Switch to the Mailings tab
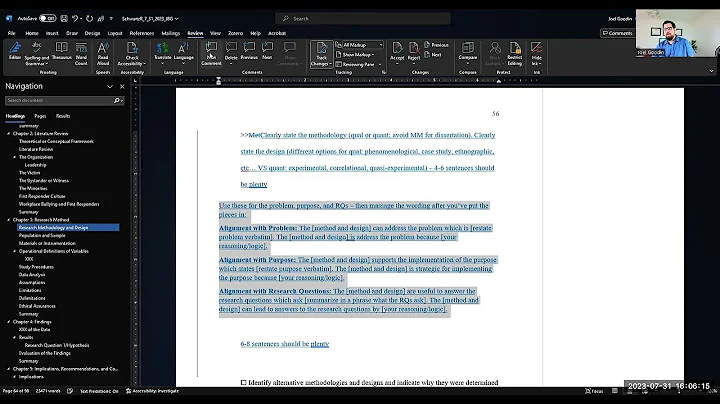The image size is (720, 404). point(171,33)
